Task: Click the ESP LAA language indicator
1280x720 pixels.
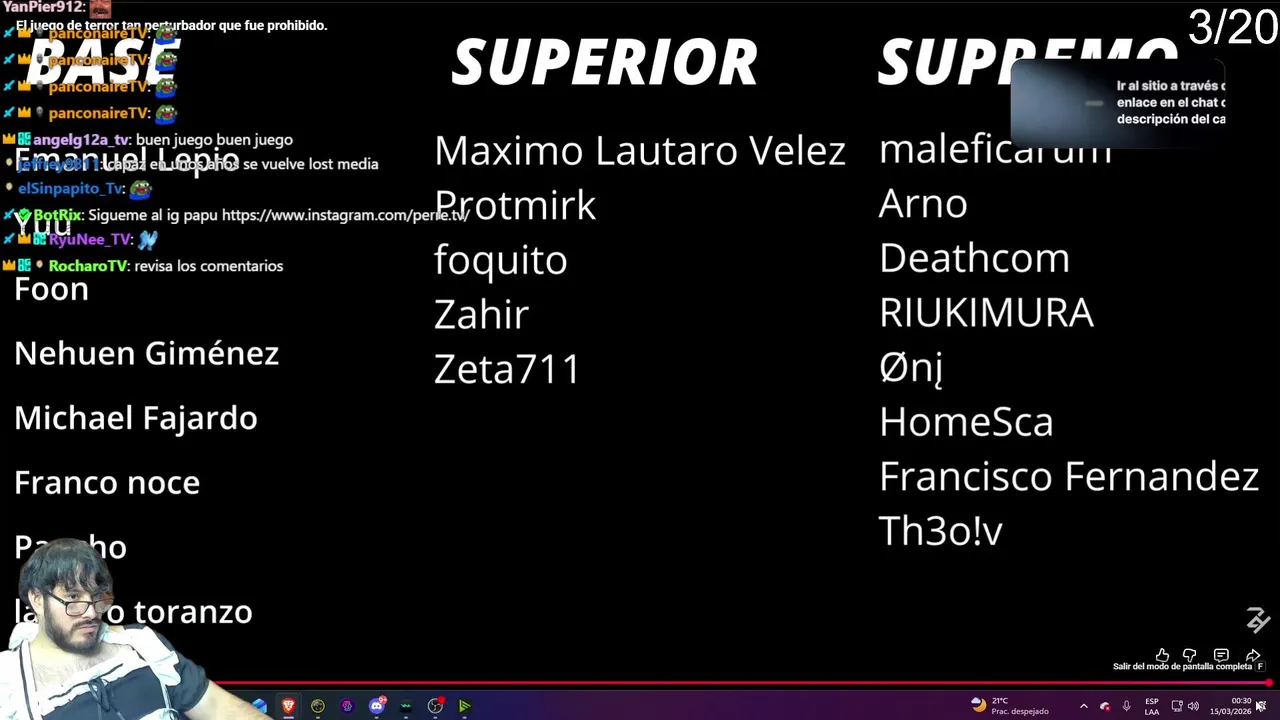Action: [1152, 706]
